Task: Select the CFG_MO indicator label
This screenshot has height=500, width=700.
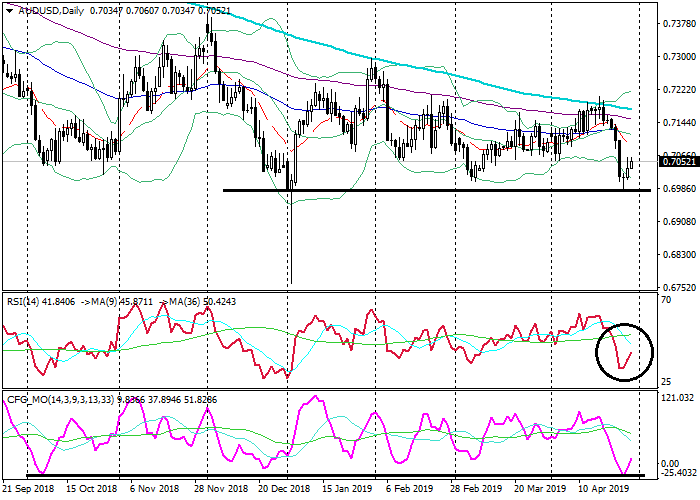Action: 26,399
